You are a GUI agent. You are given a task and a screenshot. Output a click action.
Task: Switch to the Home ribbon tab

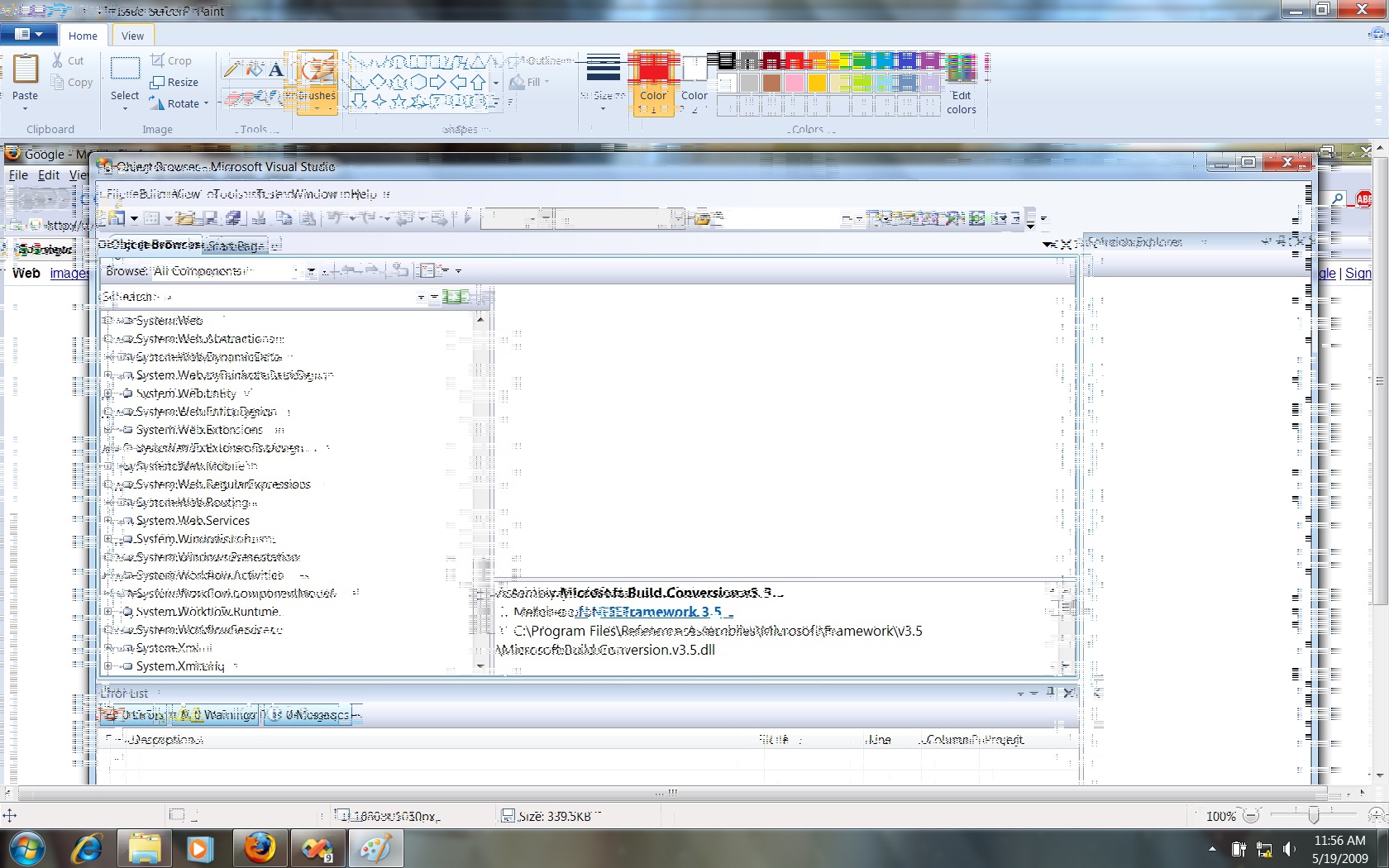pyautogui.click(x=83, y=36)
